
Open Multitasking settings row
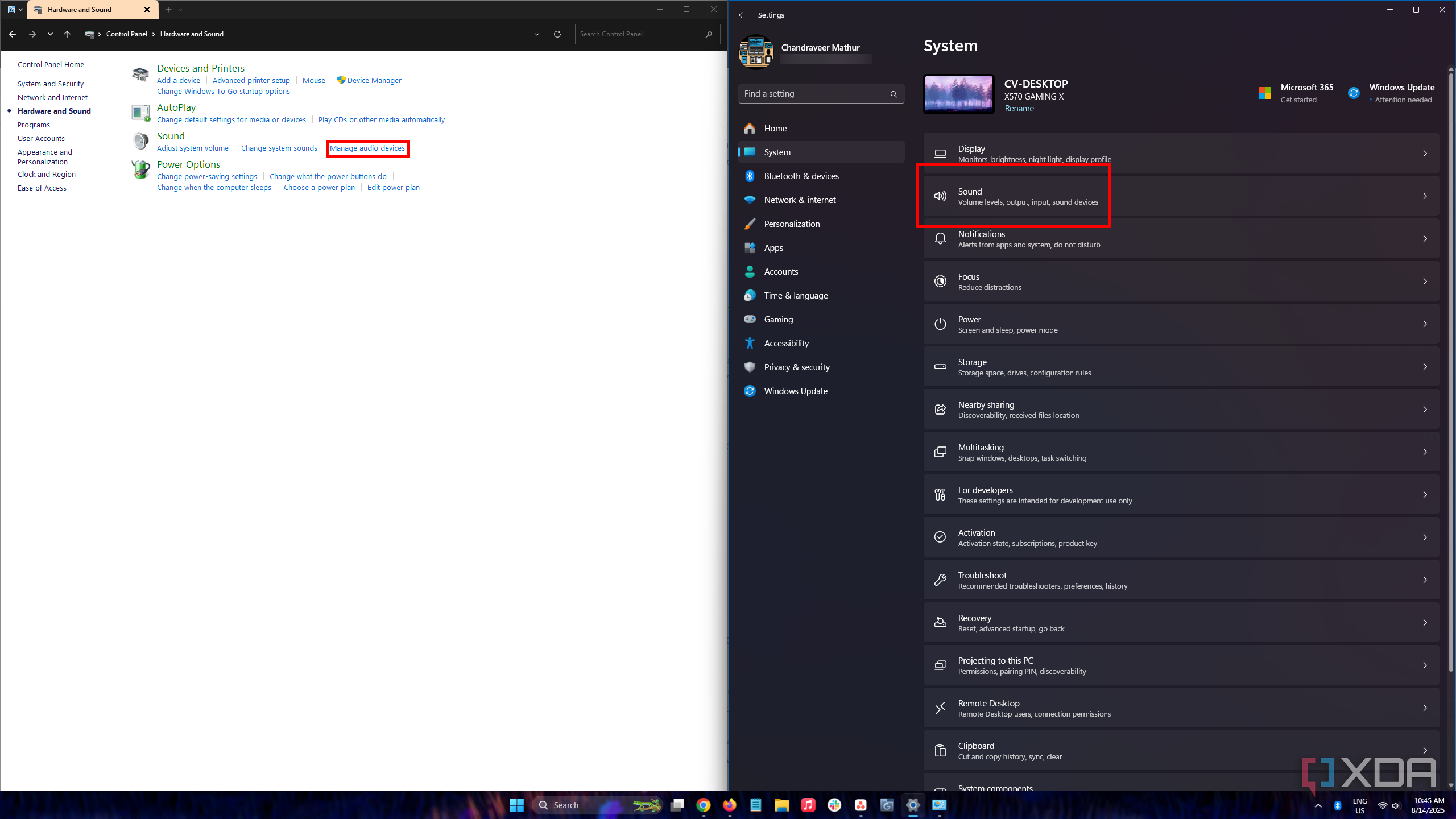[x=1181, y=452]
